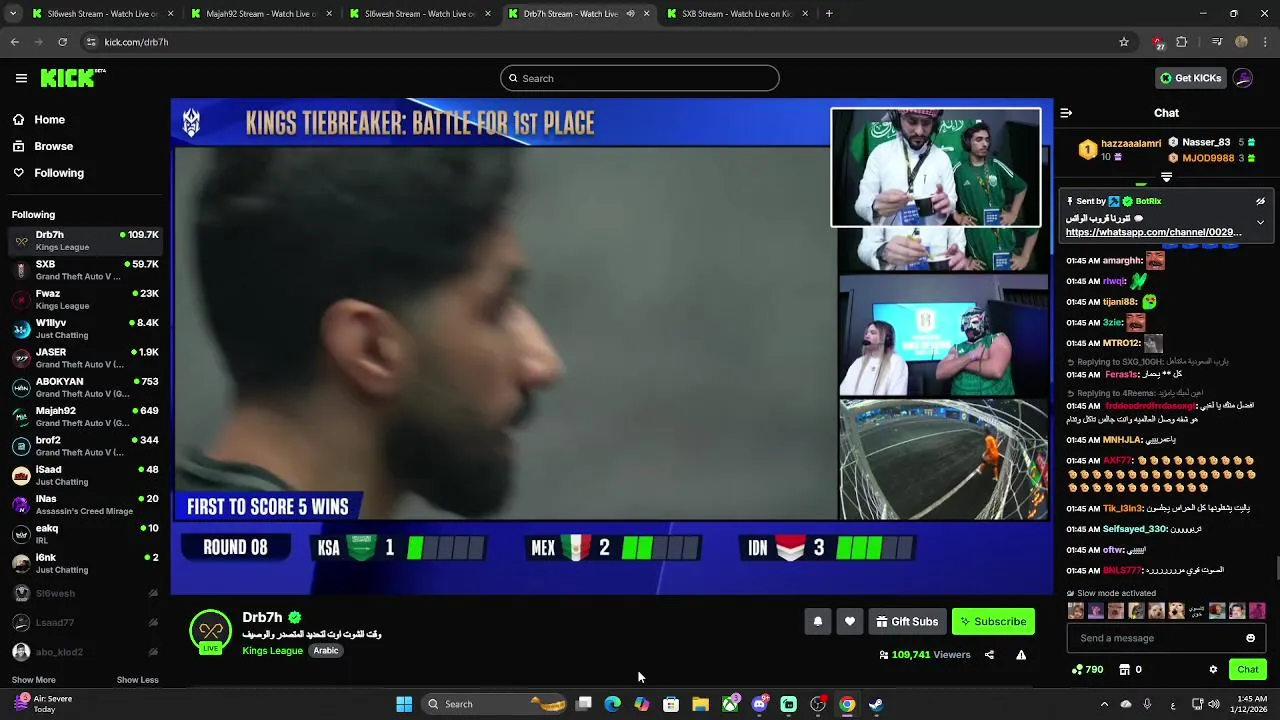Select Majah92 channel in Following list
The height and width of the screenshot is (720, 1280).
click(x=85, y=416)
